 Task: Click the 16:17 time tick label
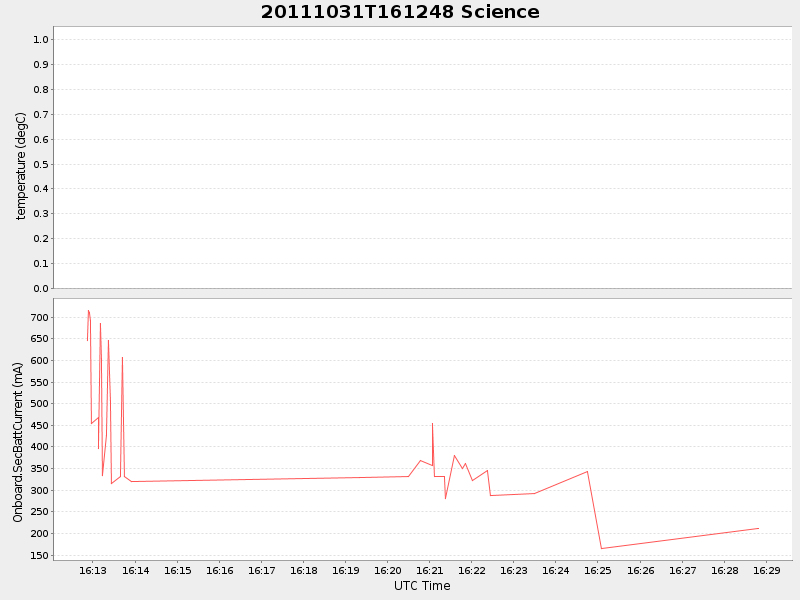(x=262, y=570)
